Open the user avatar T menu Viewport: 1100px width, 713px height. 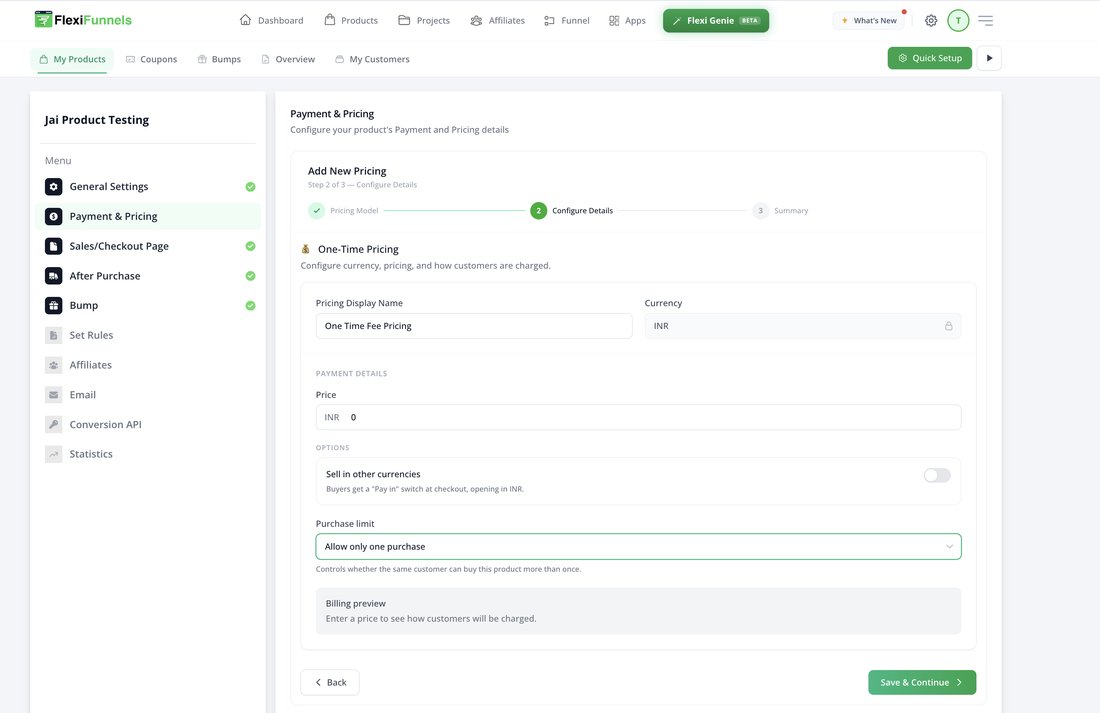(x=958, y=20)
